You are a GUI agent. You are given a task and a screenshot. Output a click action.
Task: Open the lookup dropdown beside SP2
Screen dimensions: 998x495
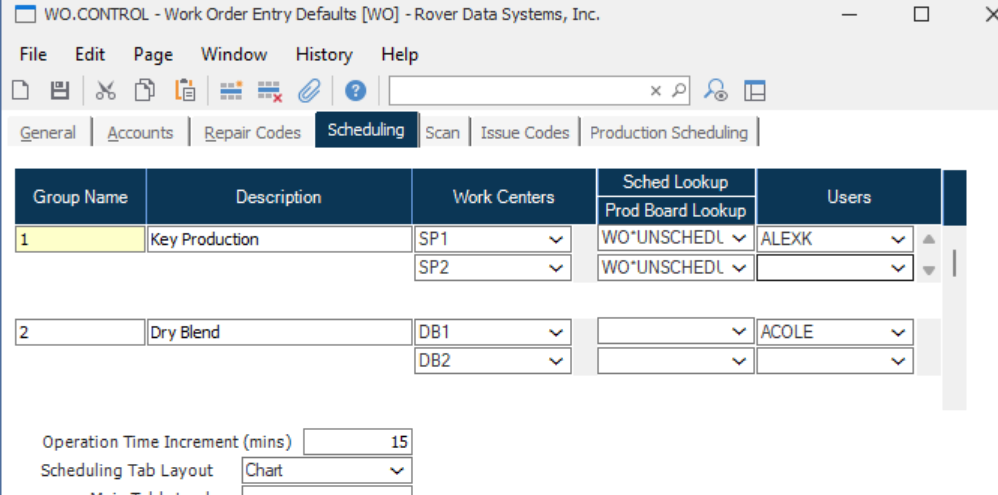pos(739,268)
